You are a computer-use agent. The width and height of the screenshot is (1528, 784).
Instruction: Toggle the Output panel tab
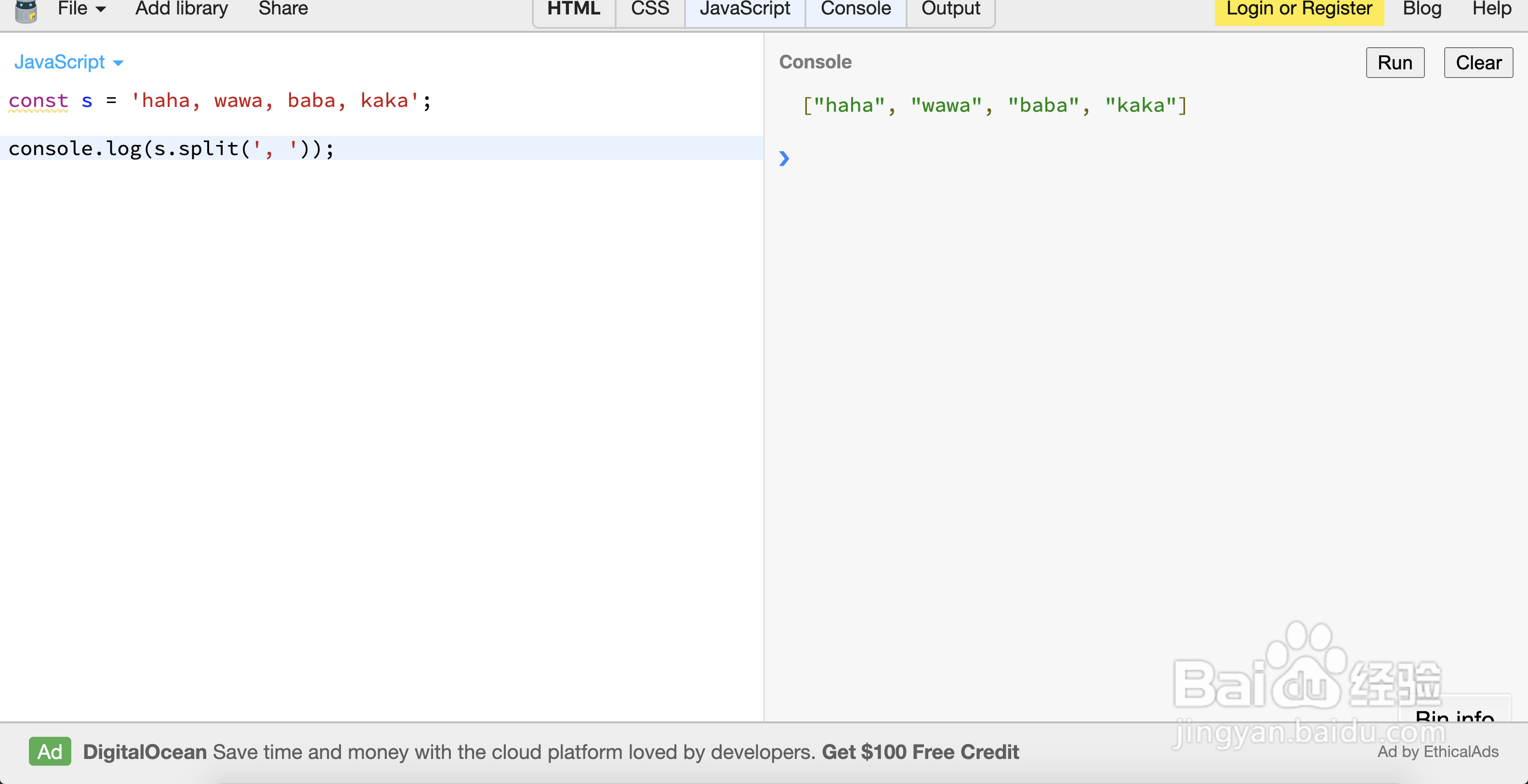[x=950, y=9]
